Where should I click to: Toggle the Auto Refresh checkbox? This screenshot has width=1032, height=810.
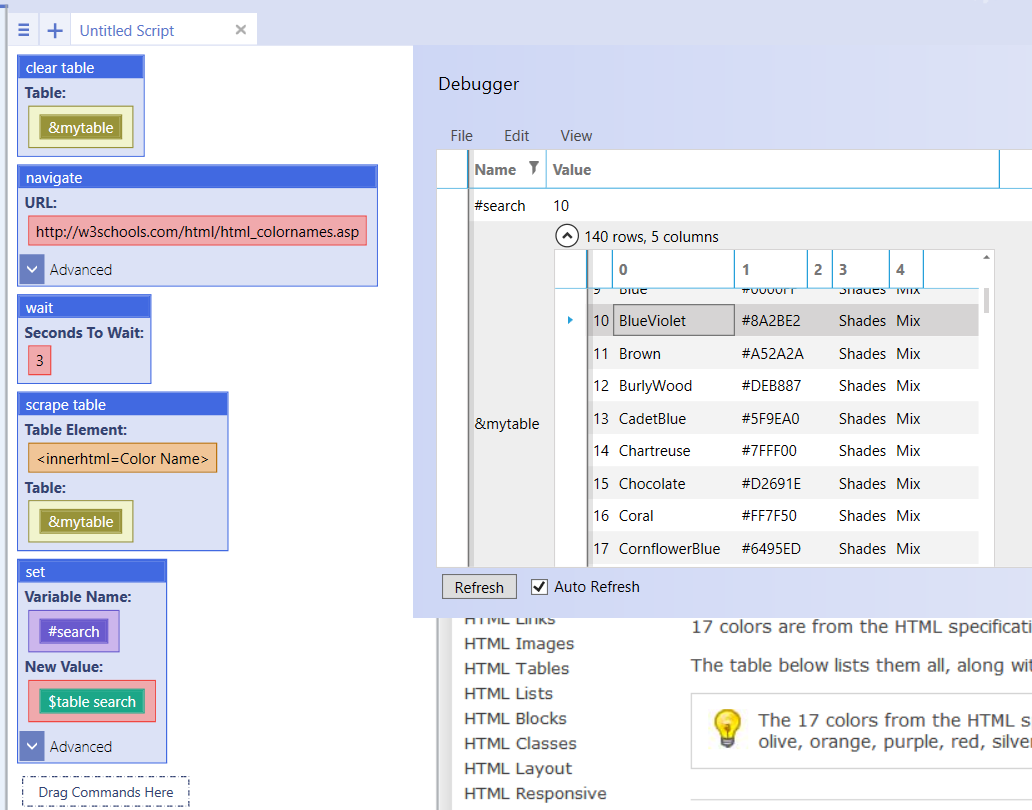(x=539, y=586)
